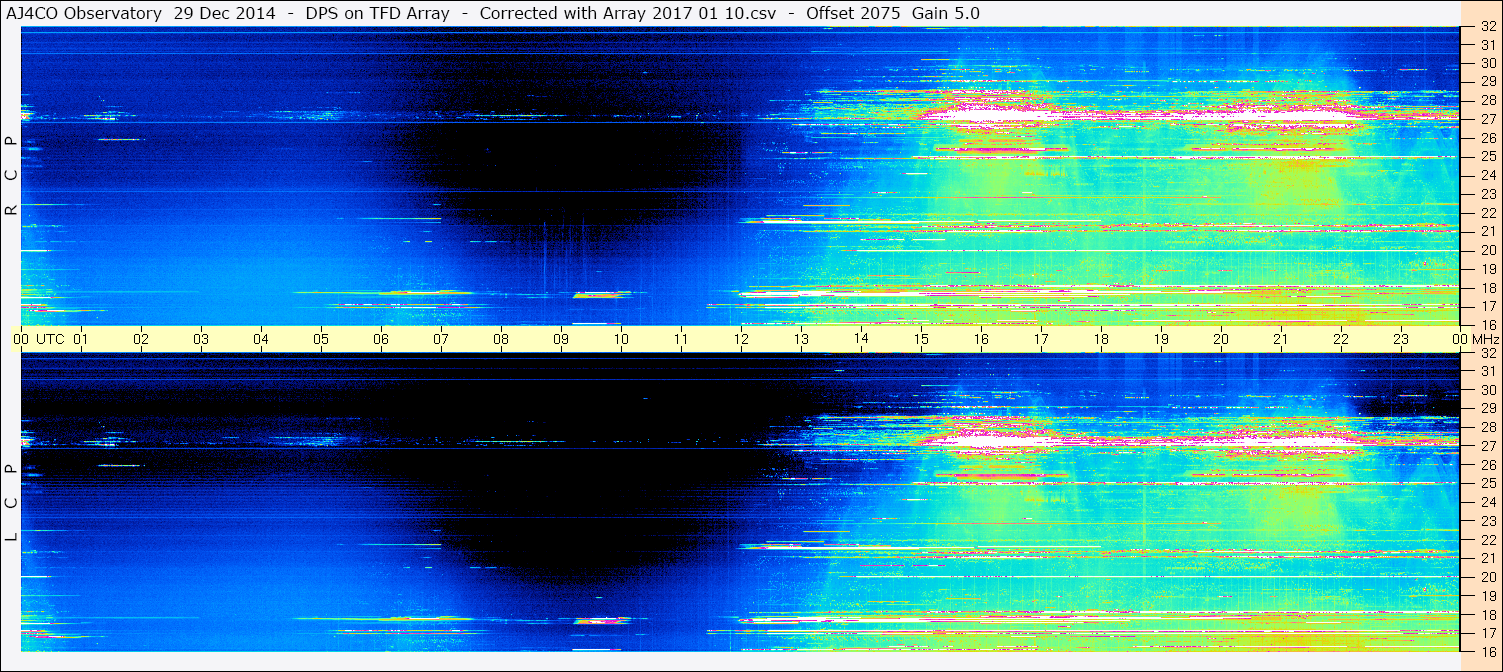
Task: Select the 31 MHz label of LCP panel
Action: [1487, 371]
